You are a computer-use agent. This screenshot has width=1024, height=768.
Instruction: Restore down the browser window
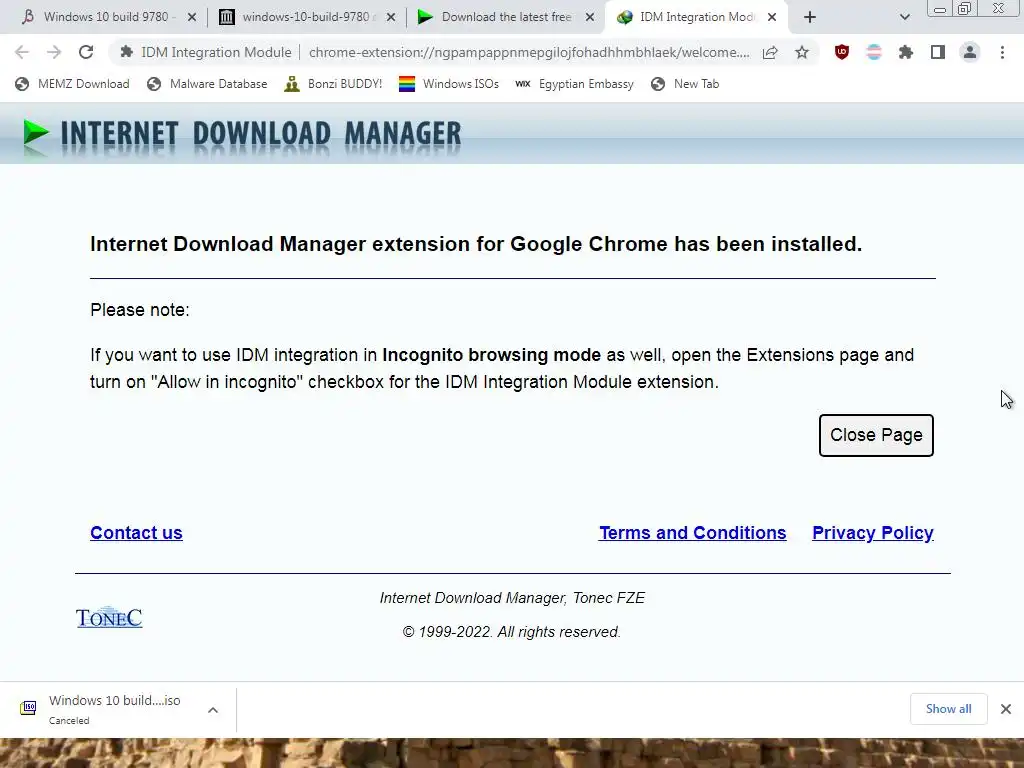[965, 8]
